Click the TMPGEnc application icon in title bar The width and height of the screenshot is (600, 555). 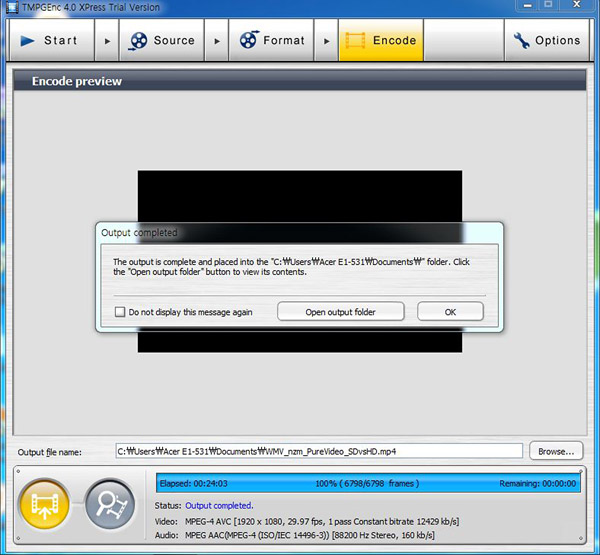[12, 7]
